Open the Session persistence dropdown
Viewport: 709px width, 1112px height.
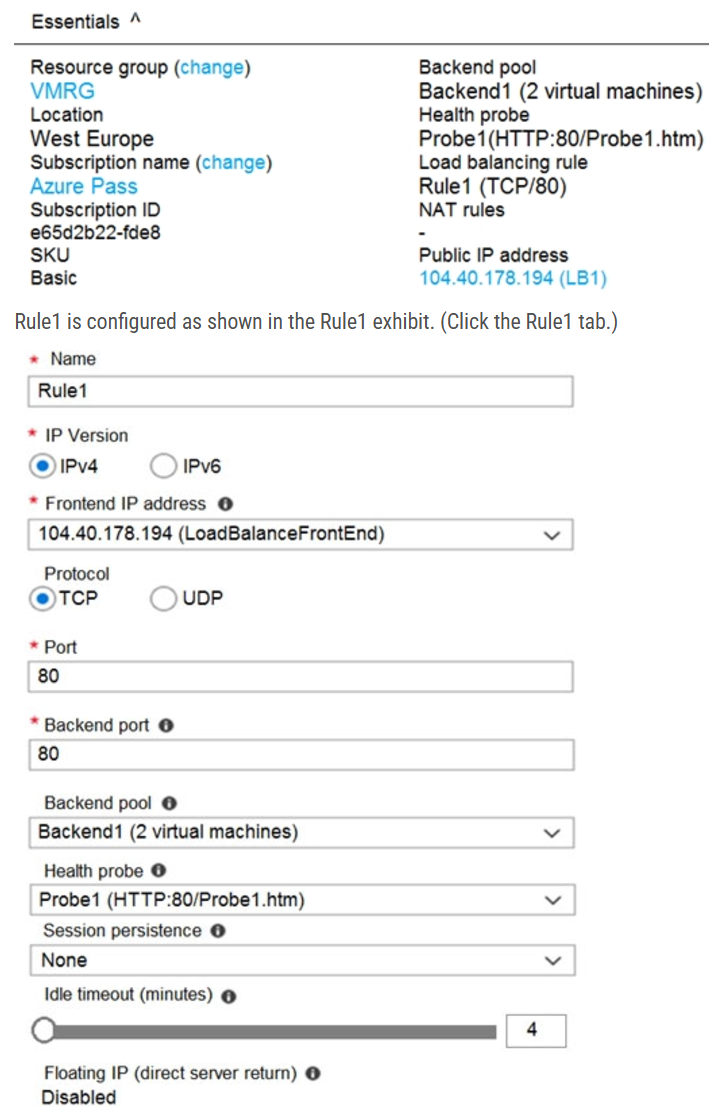tap(552, 960)
